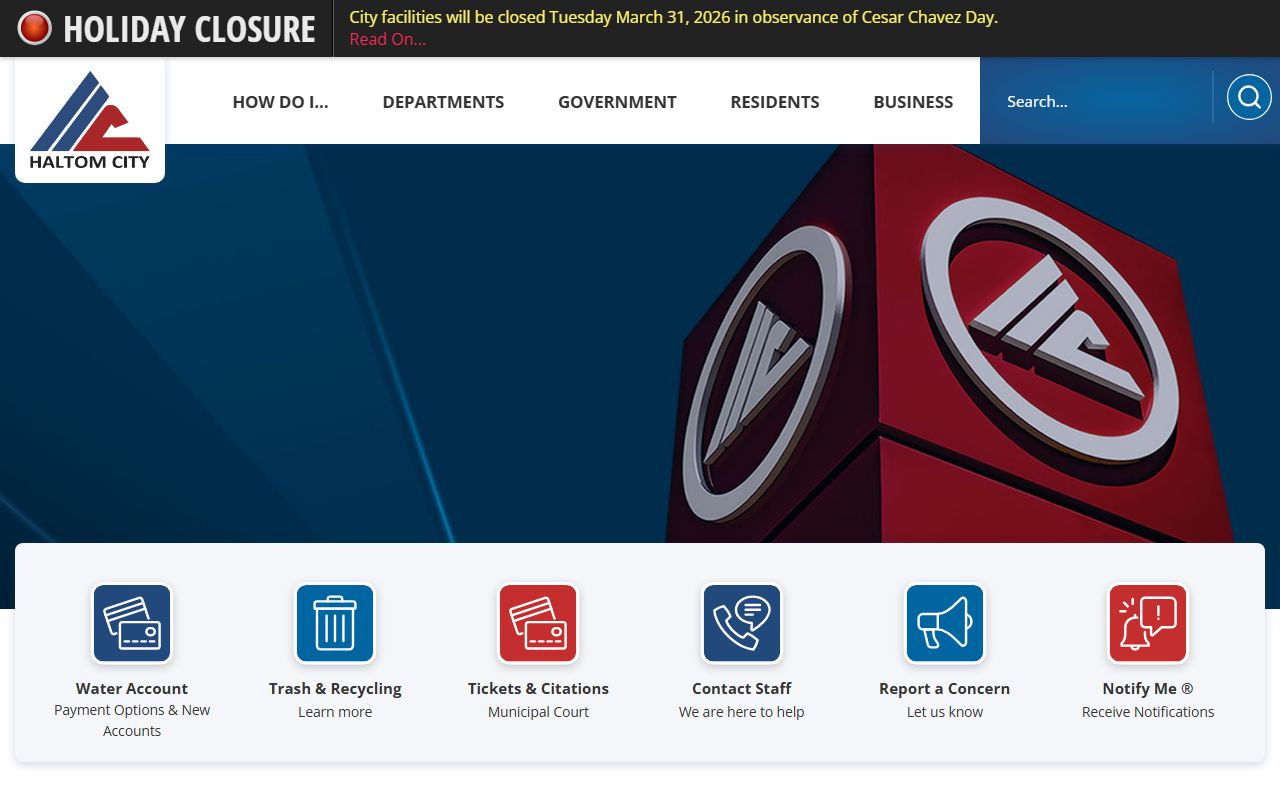Open the Trash & Recycling text link
The width and height of the screenshot is (1280, 800).
(x=335, y=688)
